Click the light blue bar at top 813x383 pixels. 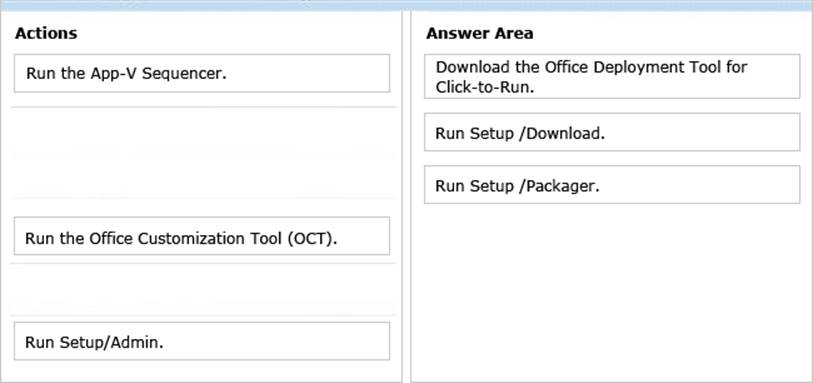coord(406,5)
